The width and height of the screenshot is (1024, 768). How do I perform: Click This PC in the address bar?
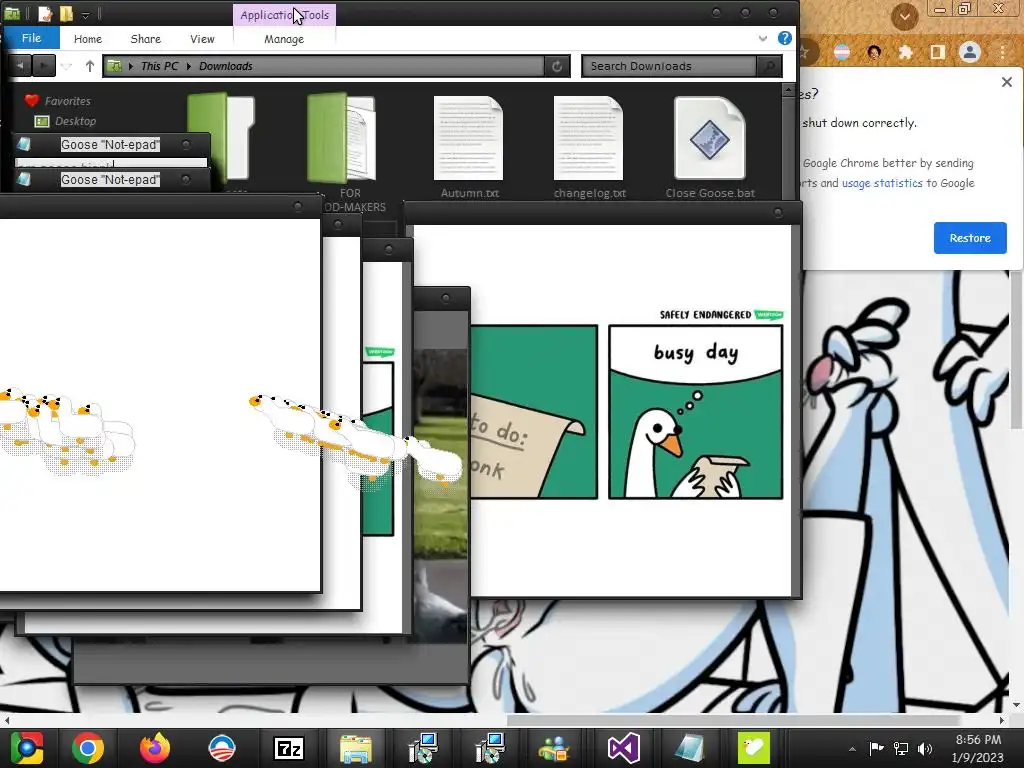[159, 66]
